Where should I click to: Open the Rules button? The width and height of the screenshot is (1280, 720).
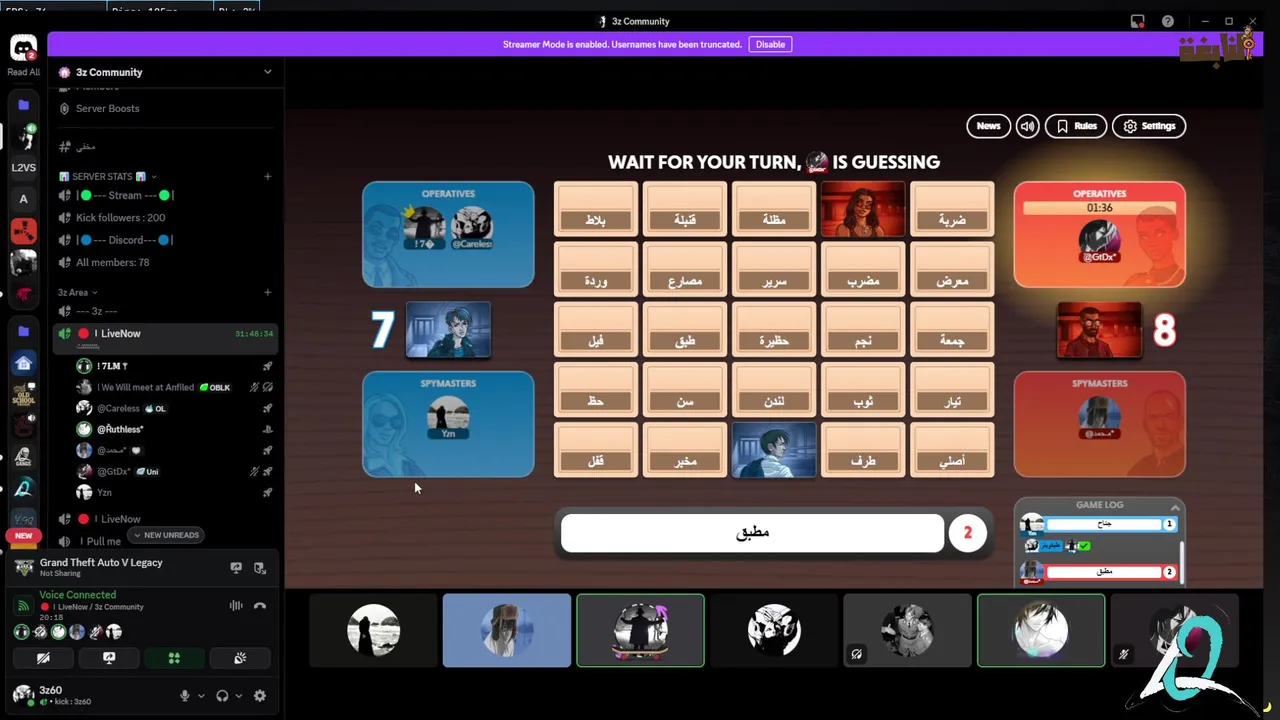click(x=1076, y=126)
